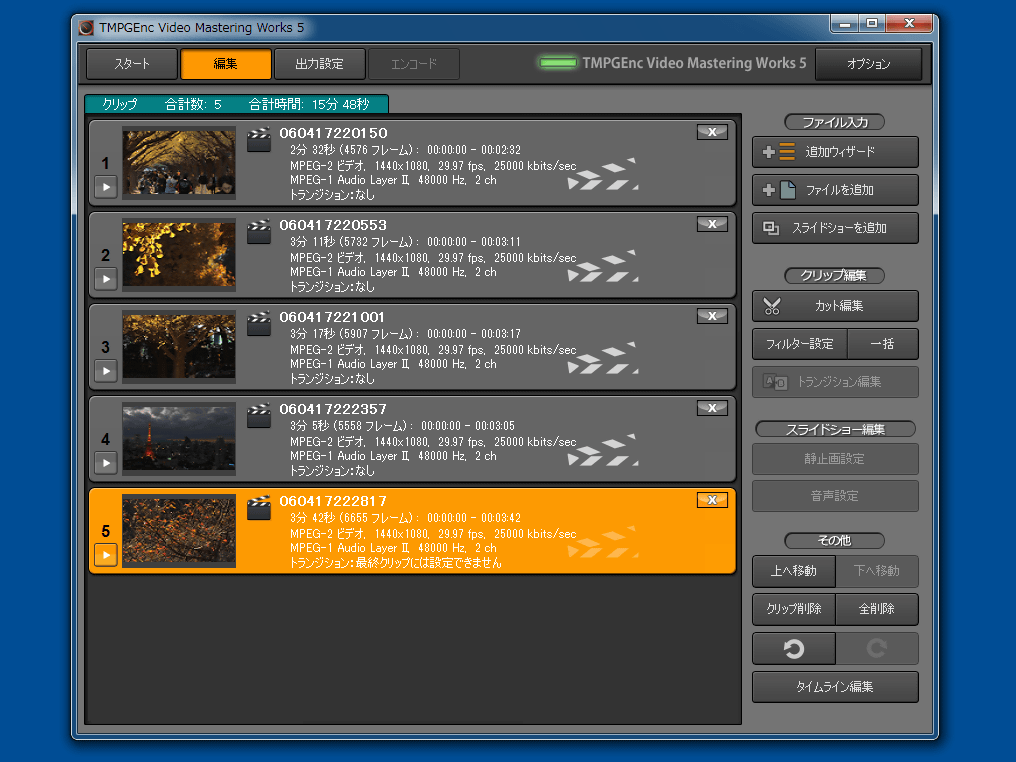Select clip title text 060417220553

pyautogui.click(x=333, y=225)
